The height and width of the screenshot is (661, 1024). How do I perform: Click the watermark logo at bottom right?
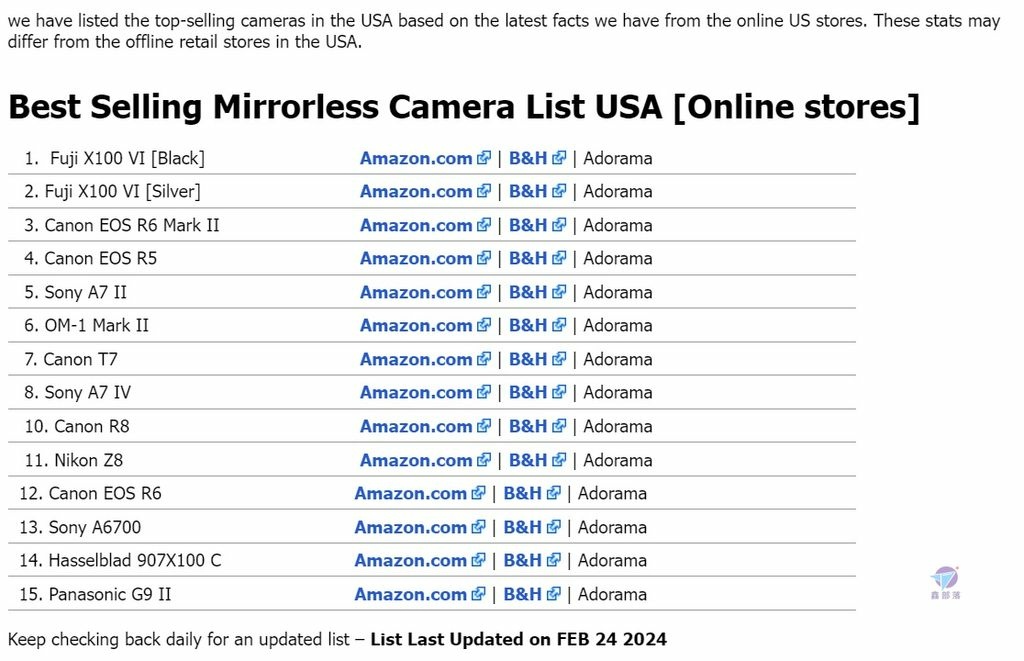pyautogui.click(x=945, y=583)
